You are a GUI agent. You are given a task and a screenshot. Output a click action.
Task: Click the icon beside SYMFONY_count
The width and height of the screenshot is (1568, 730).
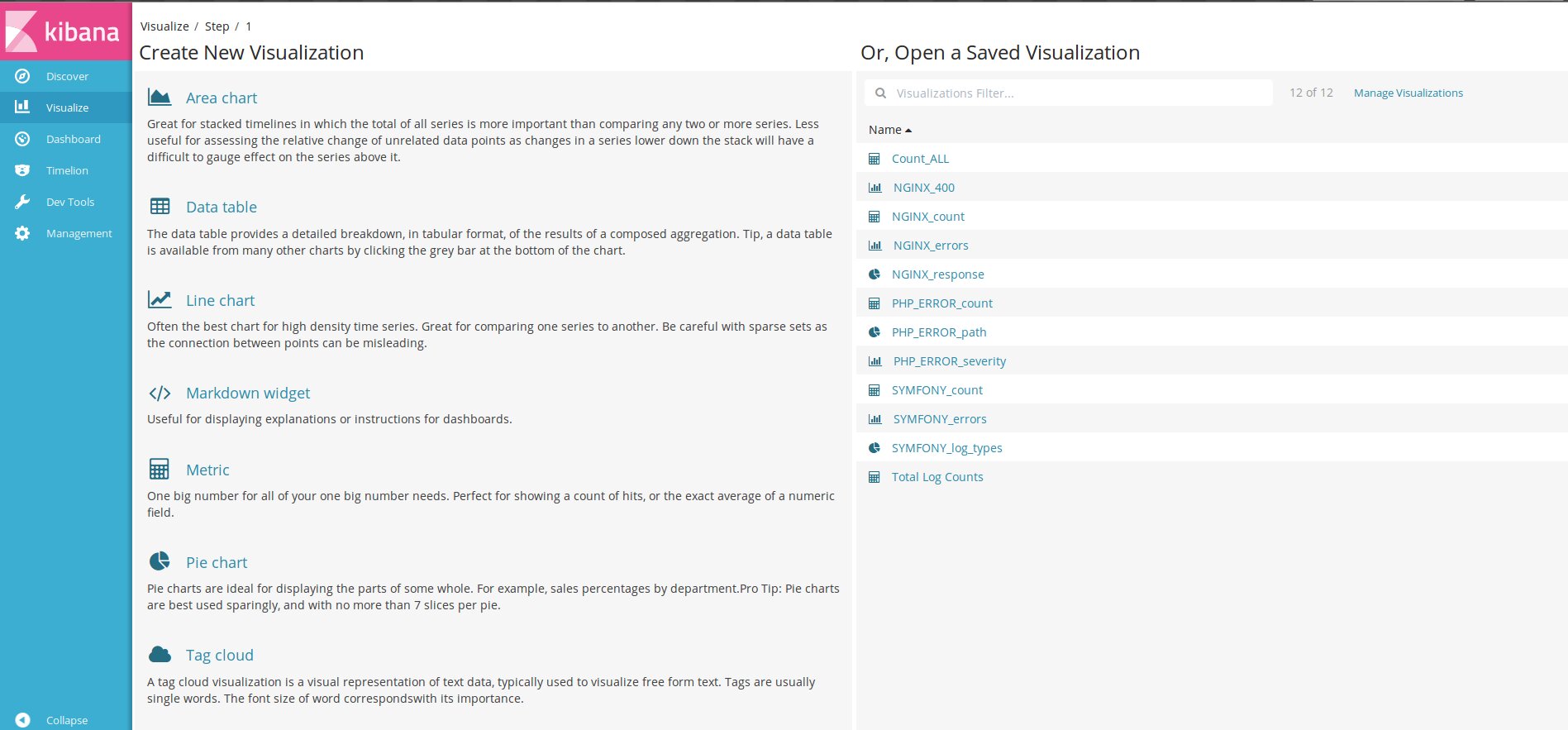pyautogui.click(x=874, y=390)
